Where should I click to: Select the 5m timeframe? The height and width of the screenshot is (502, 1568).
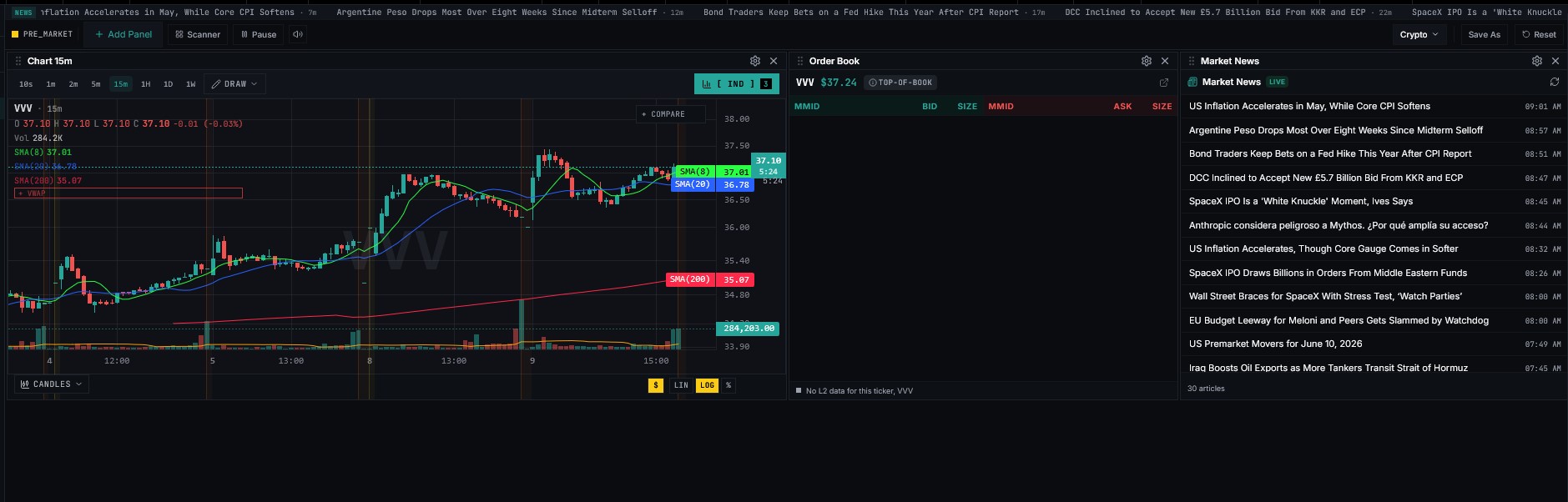point(96,84)
